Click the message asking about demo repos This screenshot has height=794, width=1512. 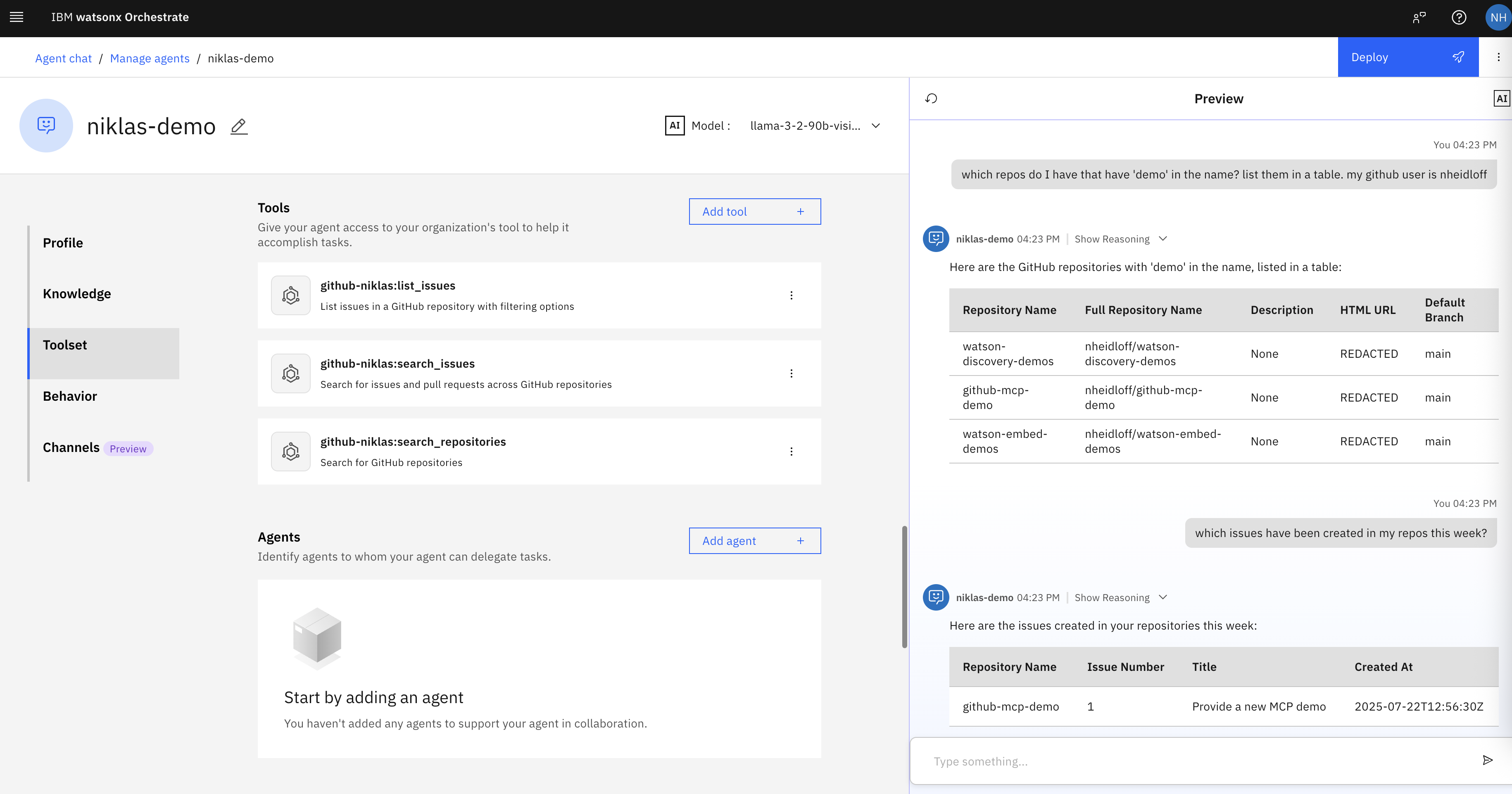point(1224,174)
